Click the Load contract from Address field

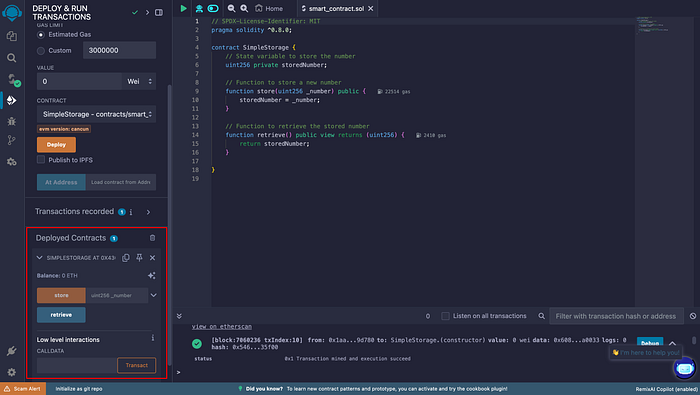coord(121,182)
